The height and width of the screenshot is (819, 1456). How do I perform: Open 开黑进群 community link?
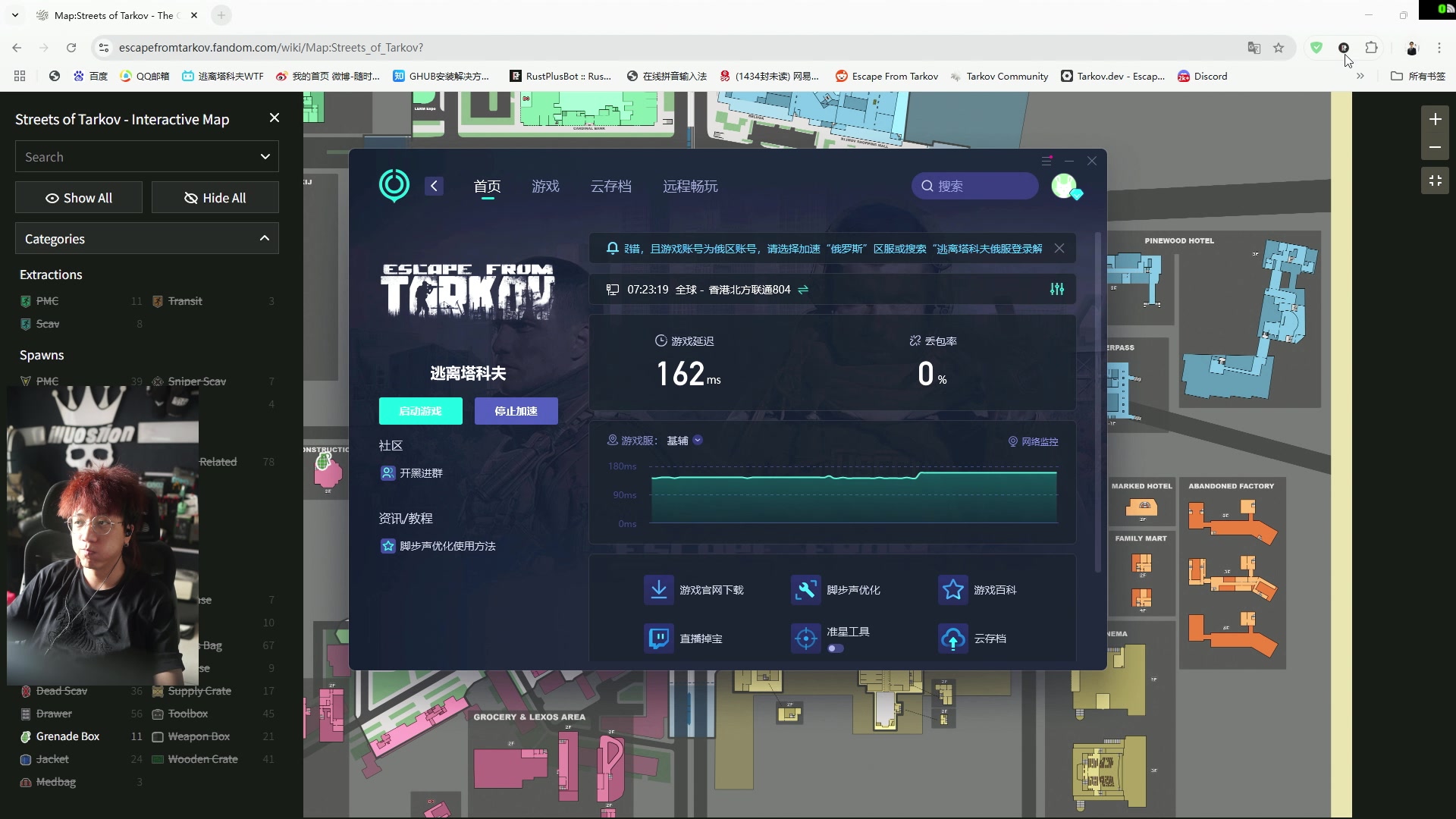(x=412, y=473)
